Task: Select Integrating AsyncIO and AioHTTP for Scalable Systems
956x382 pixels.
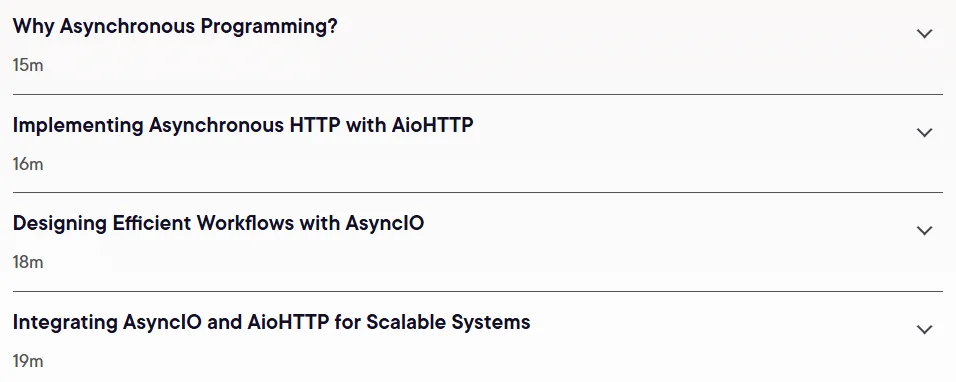Action: coord(271,322)
